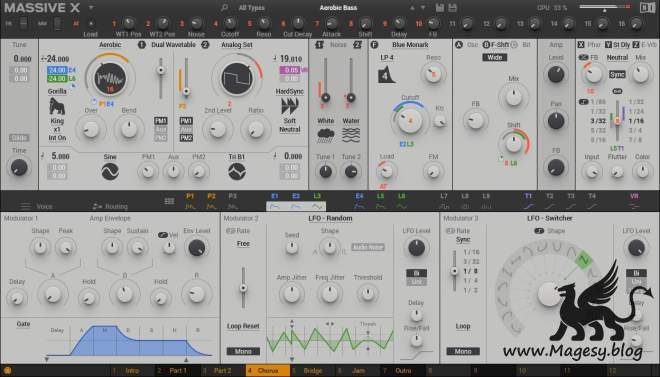Image resolution: width=660 pixels, height=377 pixels.
Task: Turn the Cutoff filter knob
Action: click(x=409, y=121)
